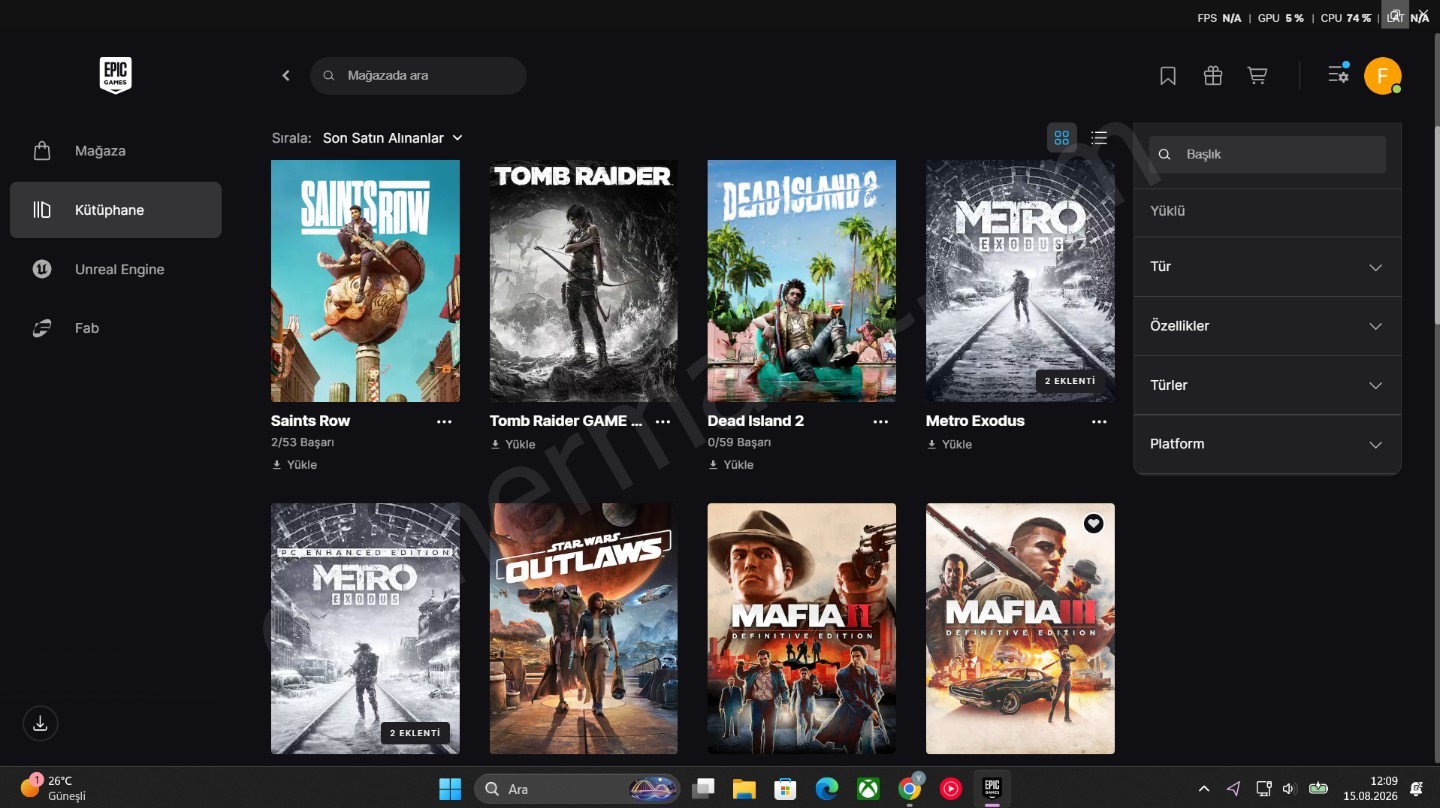Open the Xbox app from the taskbar
The width and height of the screenshot is (1440, 808).
[x=869, y=789]
